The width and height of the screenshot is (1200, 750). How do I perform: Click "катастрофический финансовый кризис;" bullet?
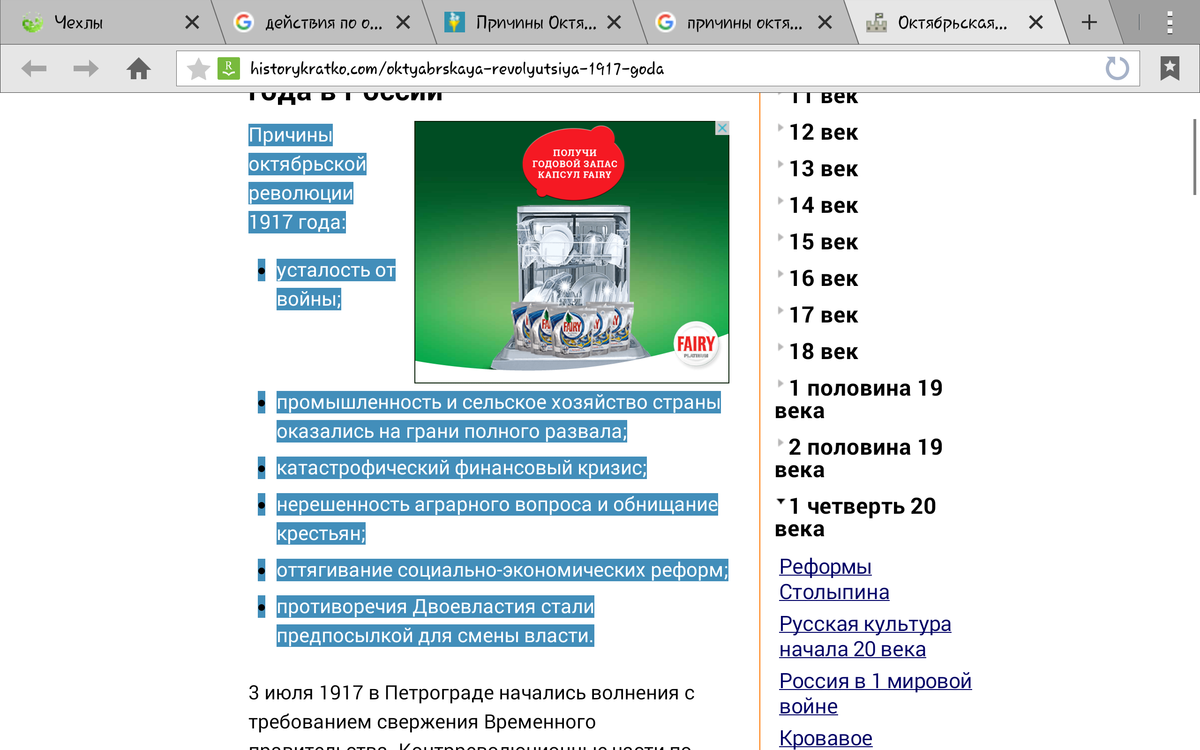tap(462, 468)
